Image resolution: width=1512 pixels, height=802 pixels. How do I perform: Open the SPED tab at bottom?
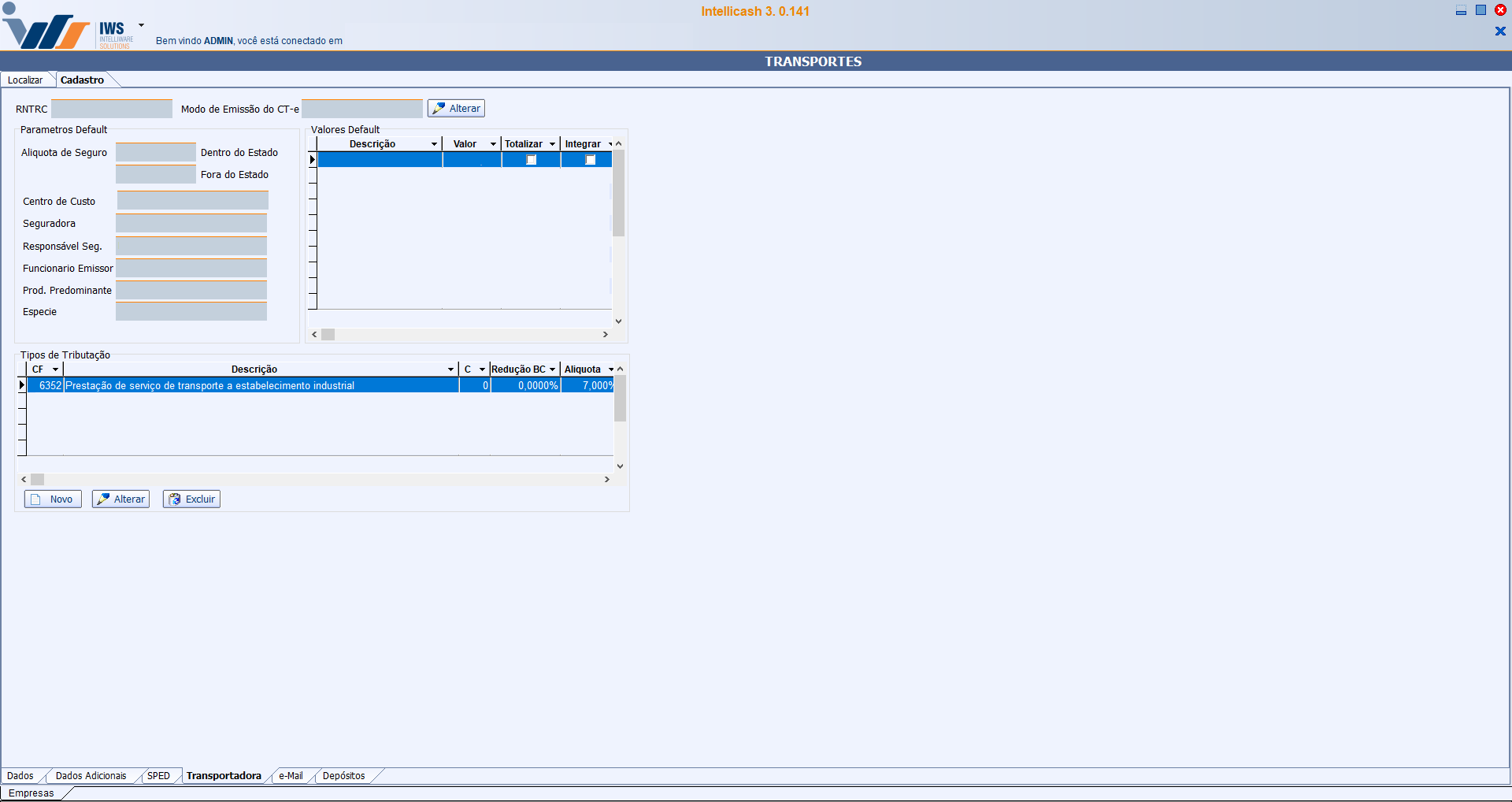tap(158, 776)
